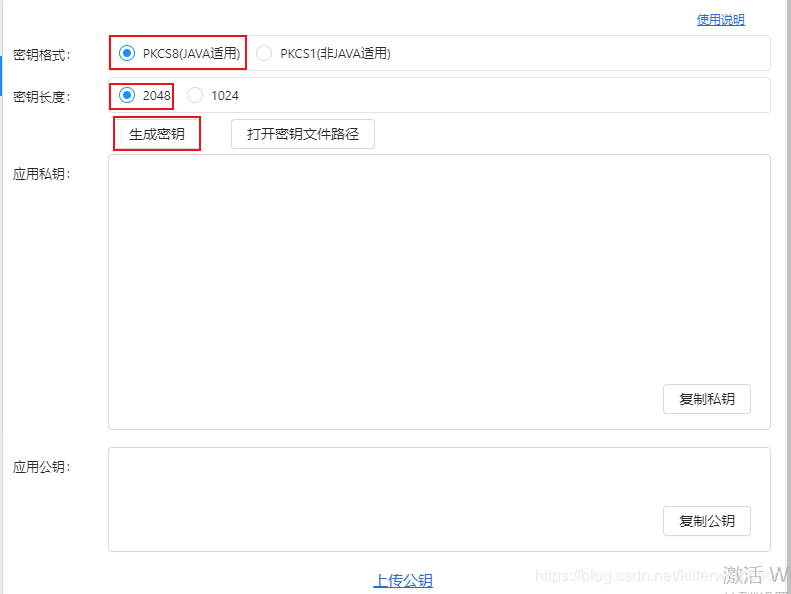Select the PKCS8 (JAVA适用) key format
The image size is (791, 594).
point(127,53)
